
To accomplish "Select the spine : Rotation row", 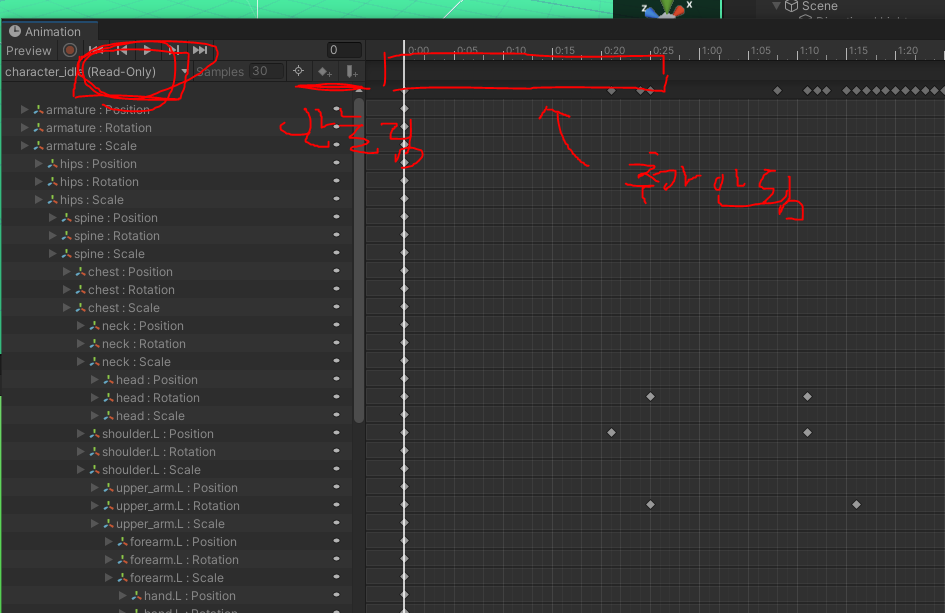I will click(x=178, y=236).
